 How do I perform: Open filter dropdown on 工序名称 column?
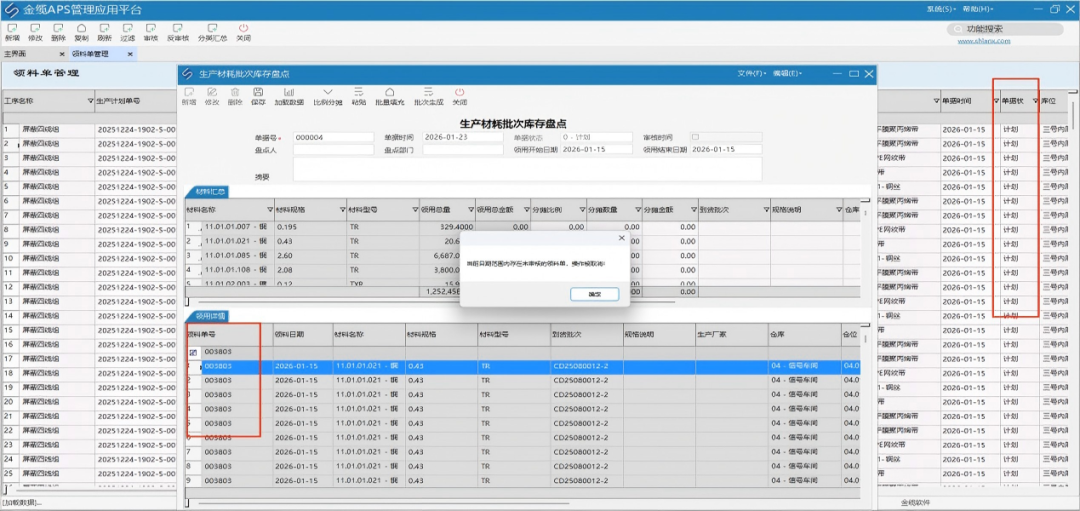pyautogui.click(x=90, y=101)
